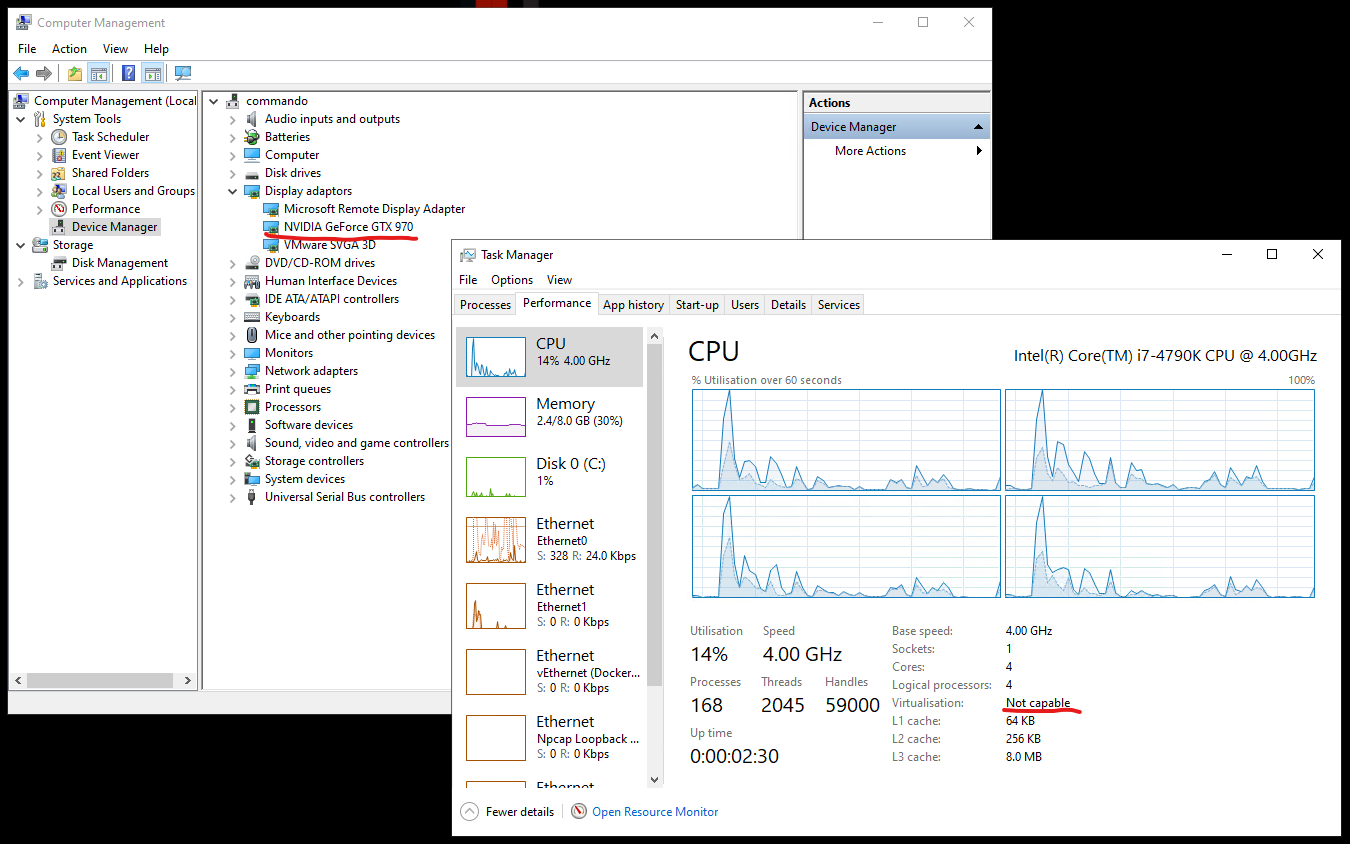Click the Event Viewer icon in tree

click(x=59, y=155)
